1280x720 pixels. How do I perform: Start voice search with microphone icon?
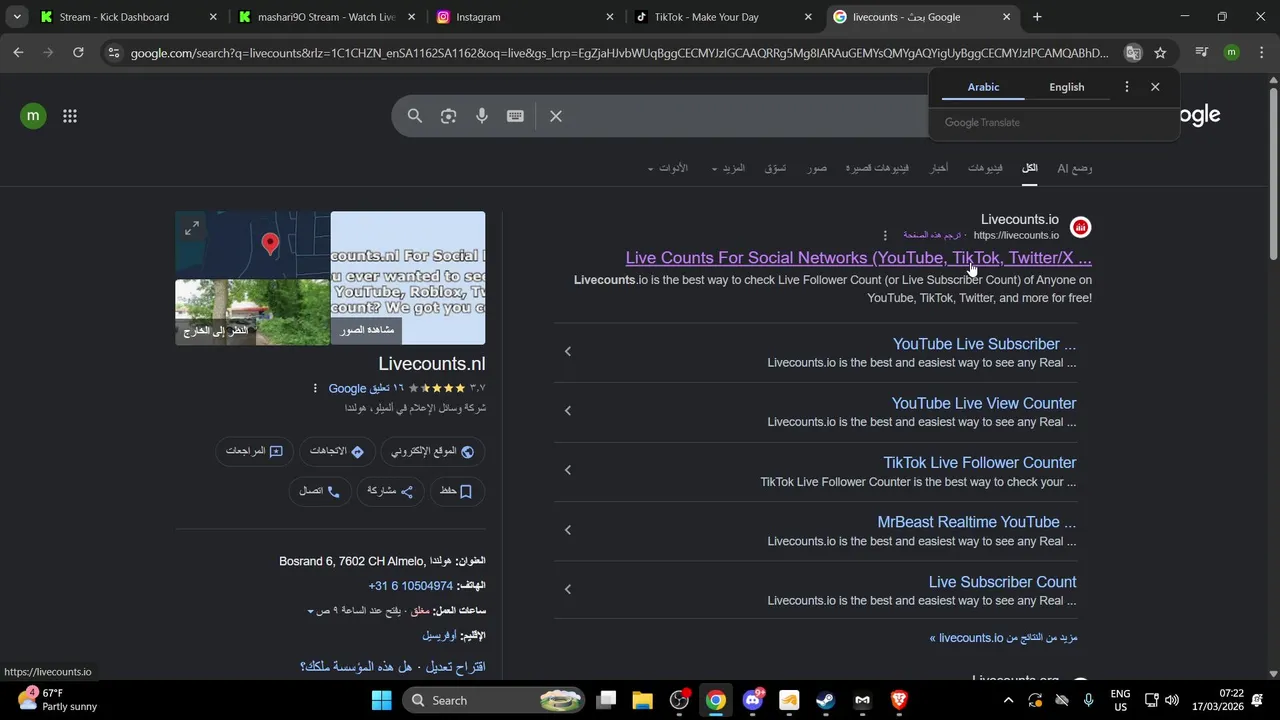[482, 116]
